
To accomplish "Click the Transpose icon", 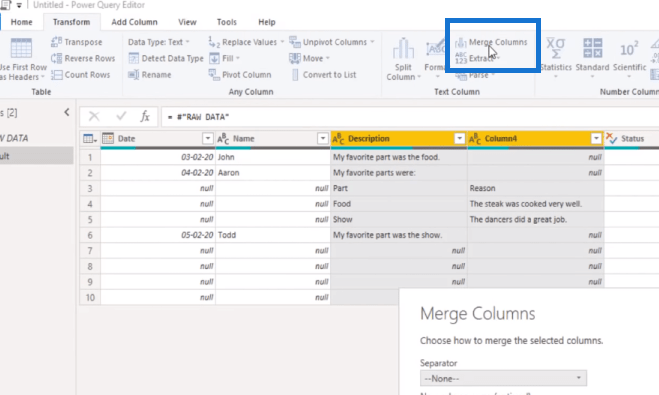I will (x=57, y=42).
